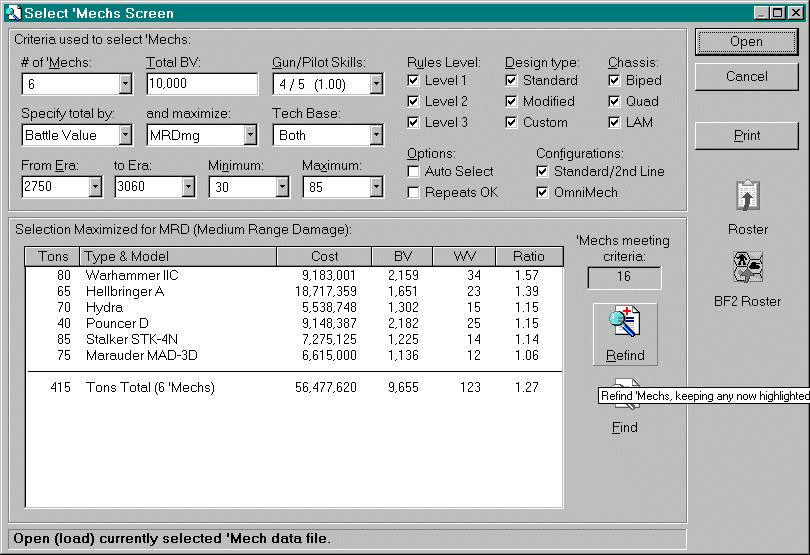
Task: Uncheck the Standard/2nd Line configuration
Action: click(542, 172)
